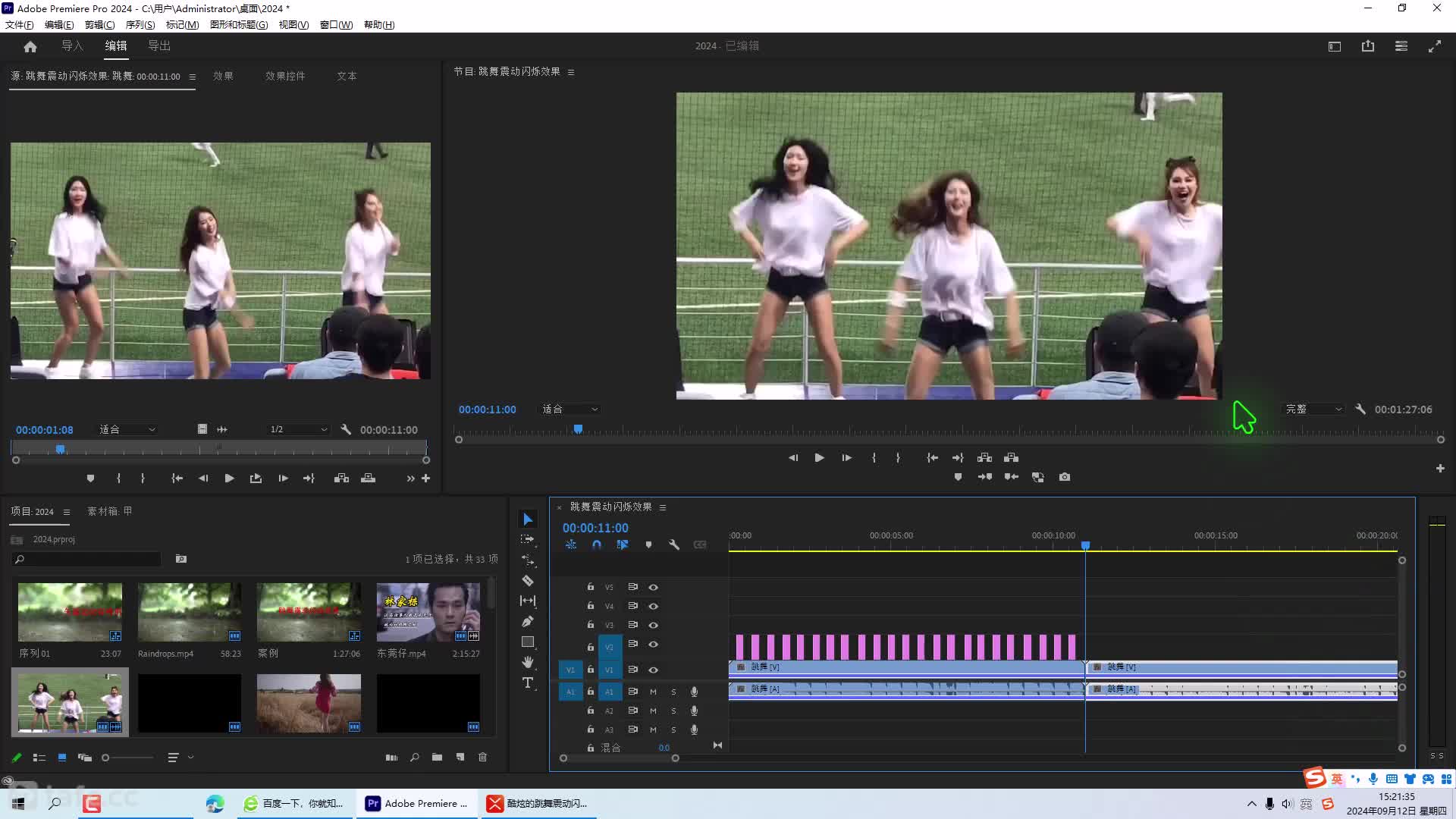
Task: Open the timeline sequence panel menu
Action: [x=663, y=507]
